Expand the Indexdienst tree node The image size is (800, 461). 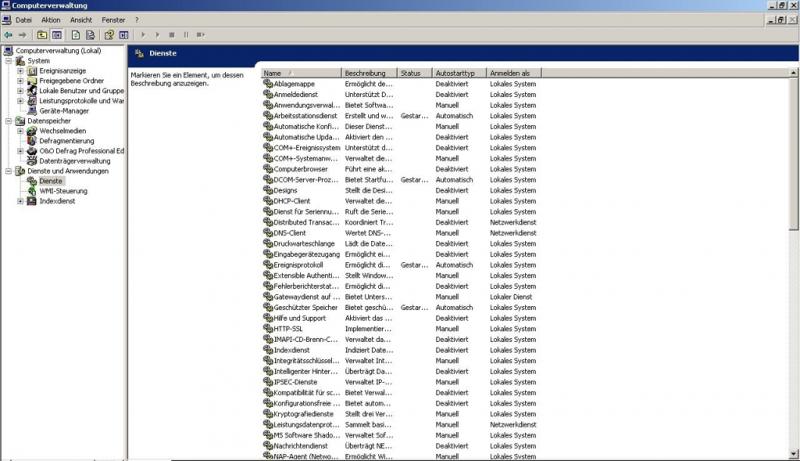(20, 201)
